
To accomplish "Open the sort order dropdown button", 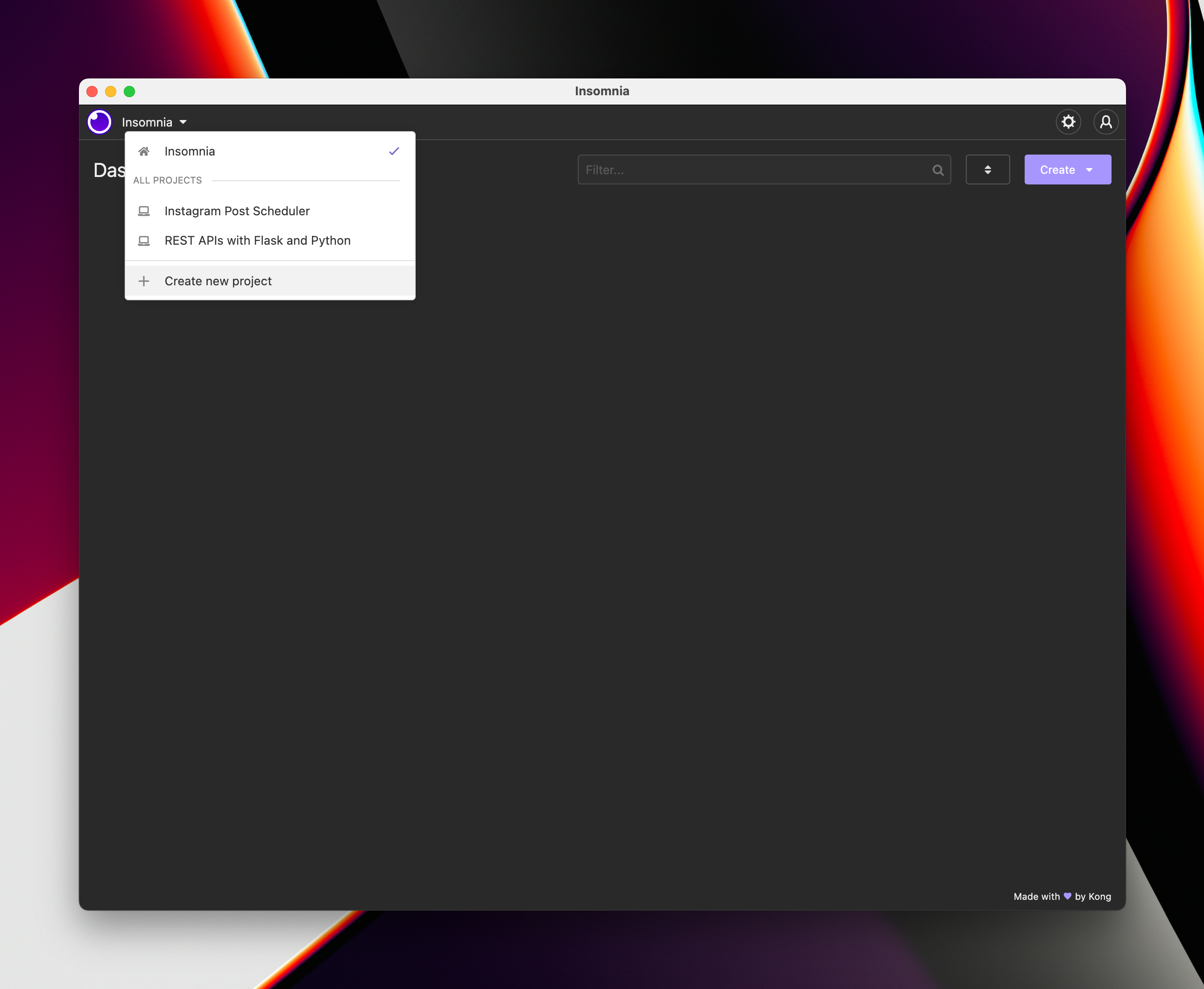I will [987, 170].
